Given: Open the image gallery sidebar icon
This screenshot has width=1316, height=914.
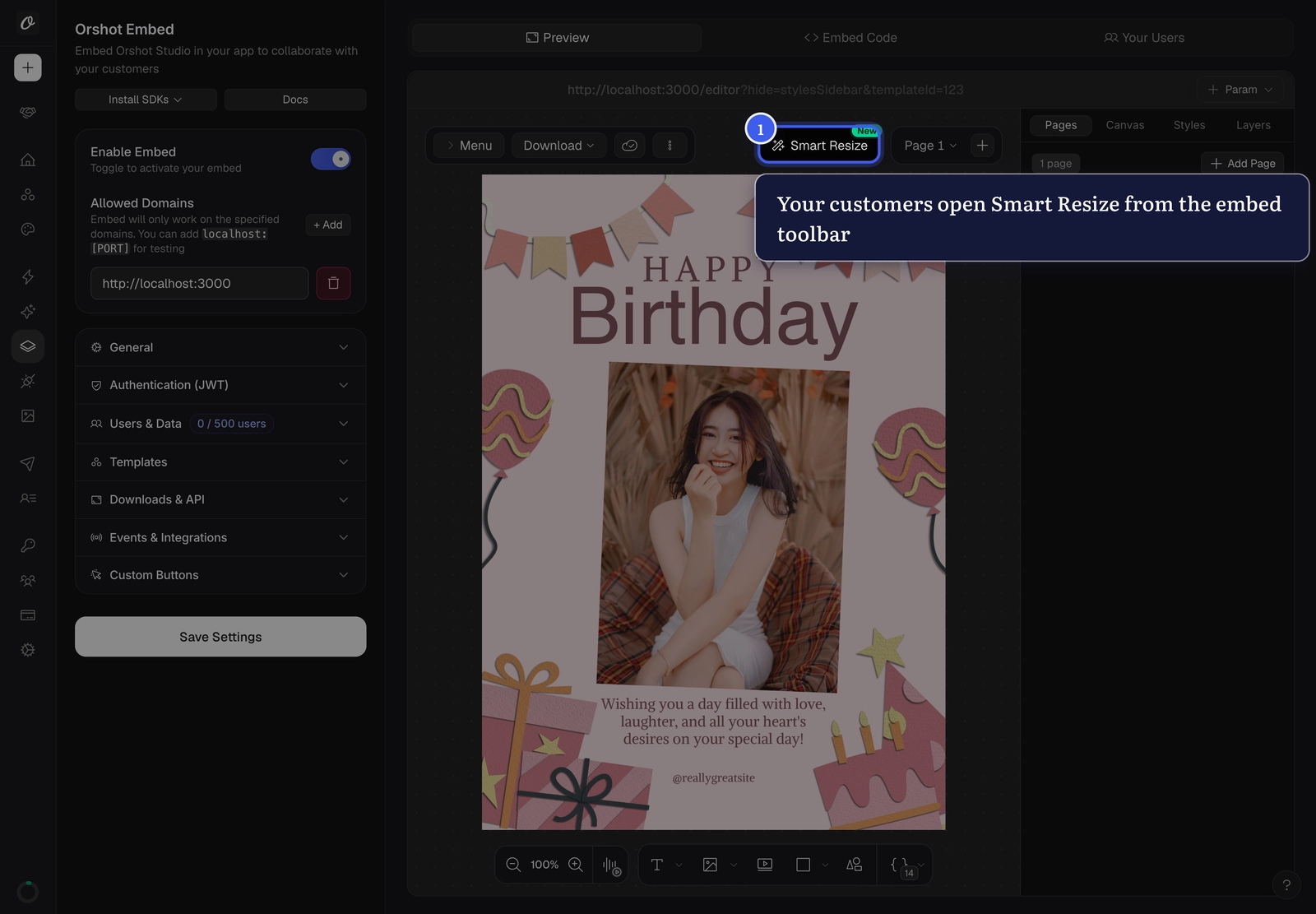Looking at the screenshot, I should (x=28, y=416).
